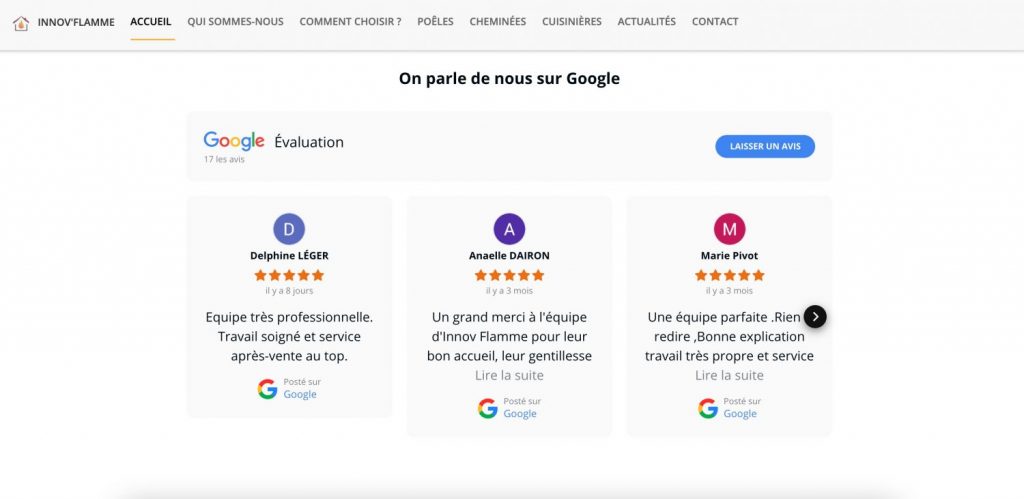
Task: Click the Innov'Flamme house logo icon
Action: pos(21,22)
